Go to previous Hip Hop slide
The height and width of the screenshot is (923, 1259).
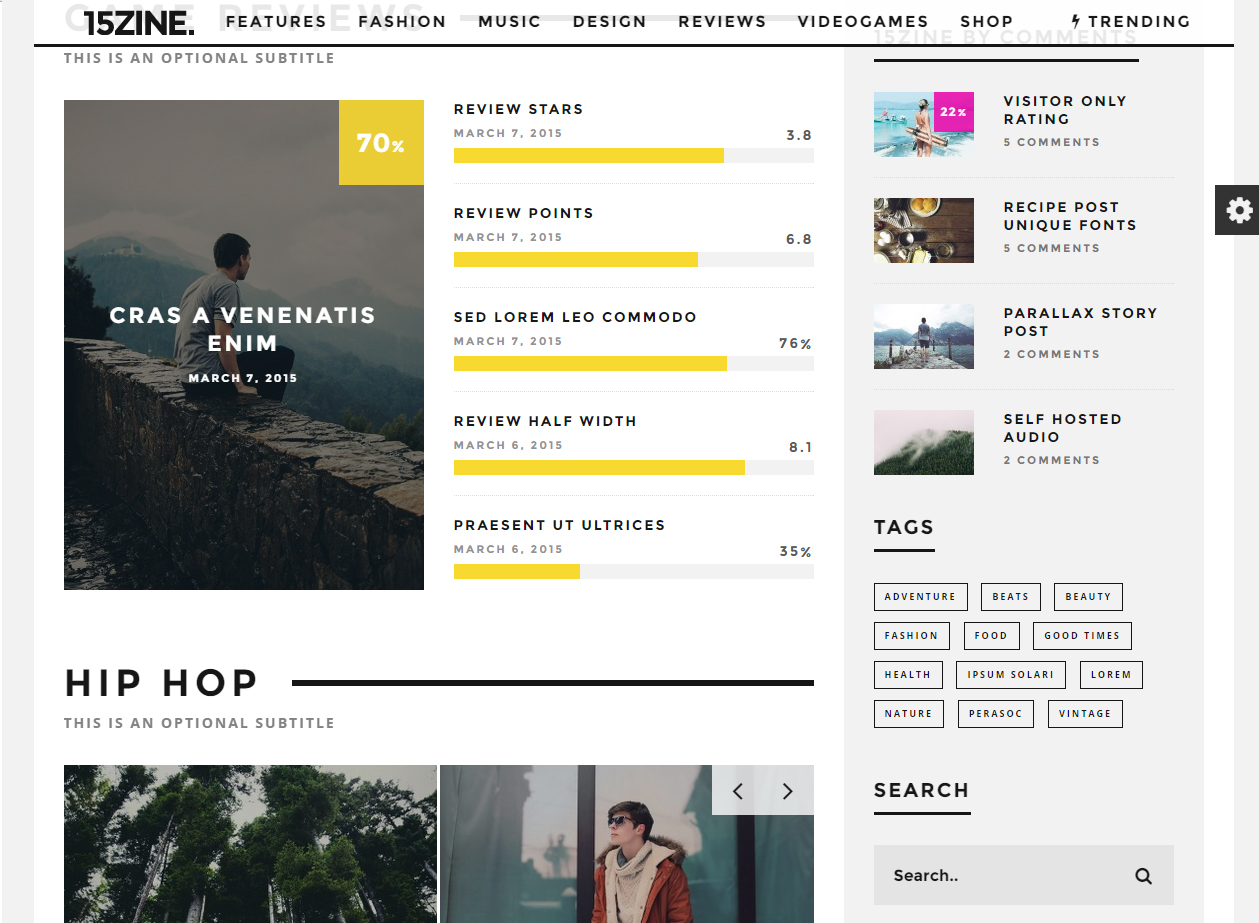(x=738, y=791)
